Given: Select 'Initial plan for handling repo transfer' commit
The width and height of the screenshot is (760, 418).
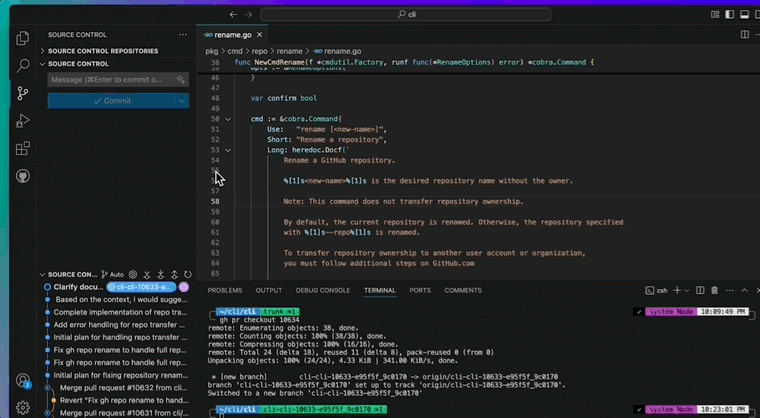Looking at the screenshot, I should pyautogui.click(x=120, y=338).
